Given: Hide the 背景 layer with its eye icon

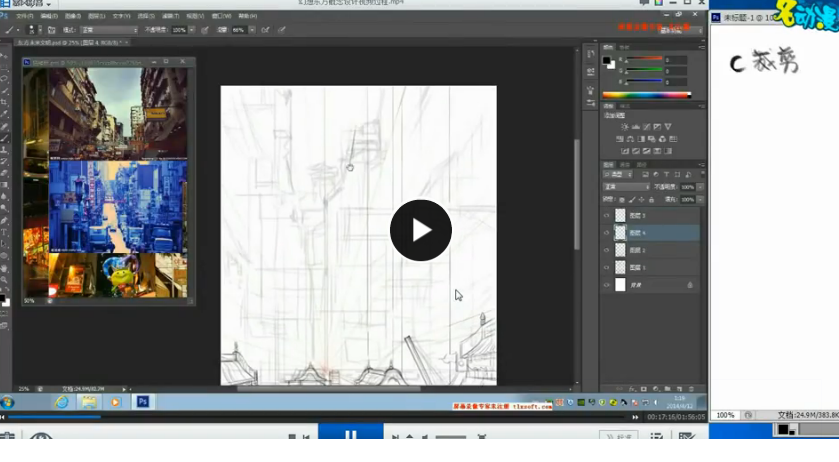Looking at the screenshot, I should point(606,285).
